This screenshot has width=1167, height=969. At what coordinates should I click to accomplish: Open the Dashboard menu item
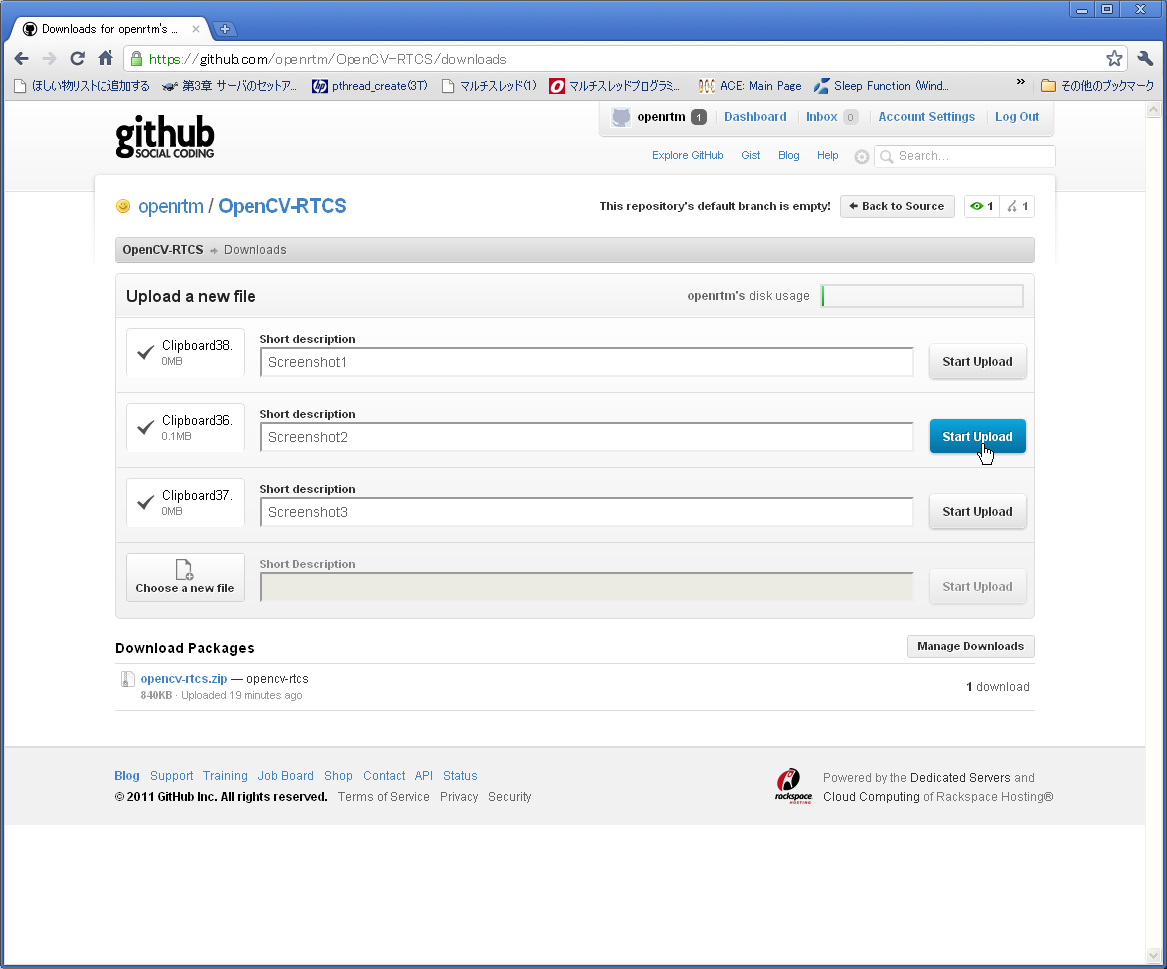coord(755,117)
